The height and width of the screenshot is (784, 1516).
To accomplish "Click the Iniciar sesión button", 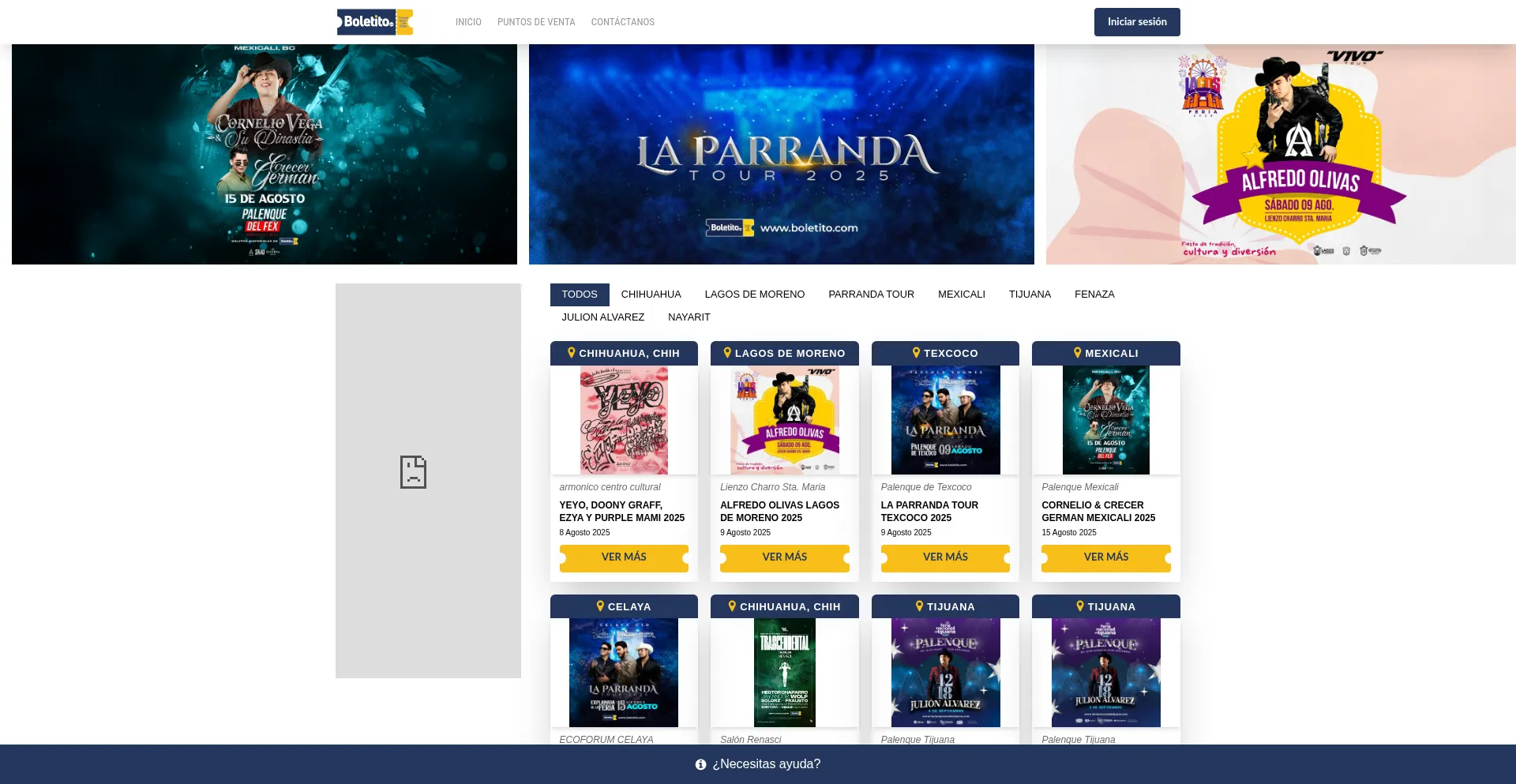I will tap(1137, 22).
